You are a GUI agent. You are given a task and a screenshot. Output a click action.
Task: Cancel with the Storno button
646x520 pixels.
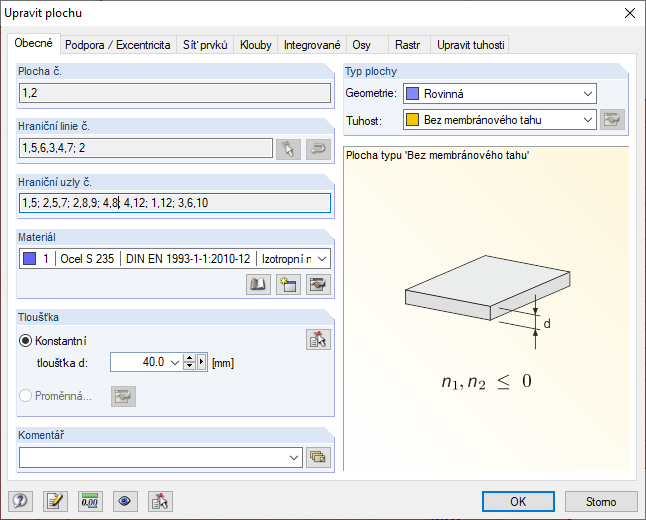point(601,501)
